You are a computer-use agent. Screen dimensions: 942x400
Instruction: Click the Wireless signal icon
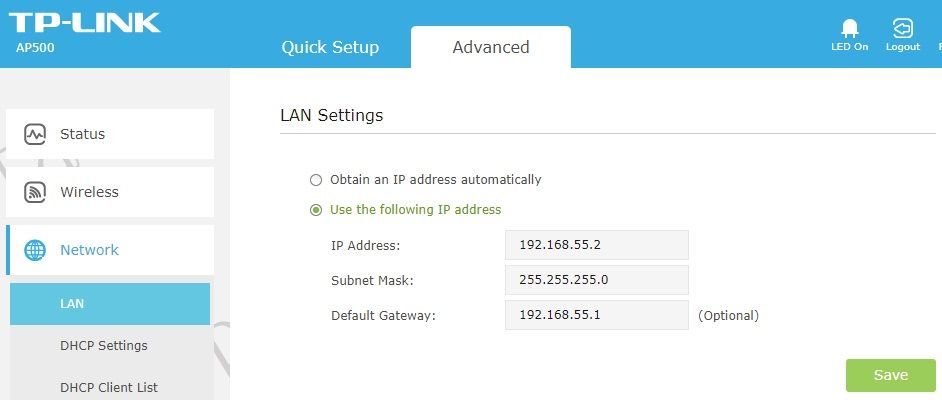click(34, 192)
